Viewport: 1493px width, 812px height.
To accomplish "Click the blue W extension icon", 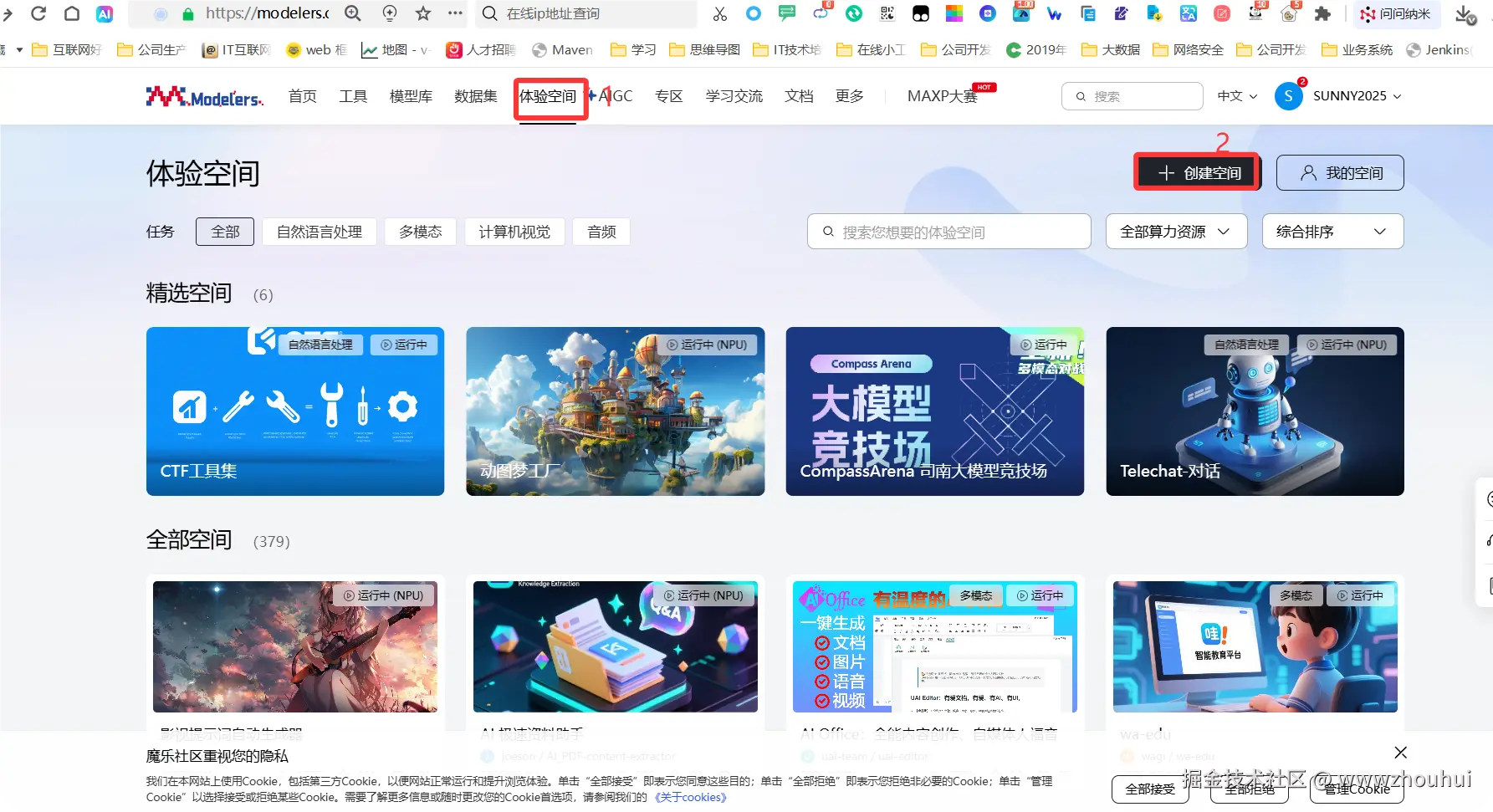I will click(x=1054, y=13).
